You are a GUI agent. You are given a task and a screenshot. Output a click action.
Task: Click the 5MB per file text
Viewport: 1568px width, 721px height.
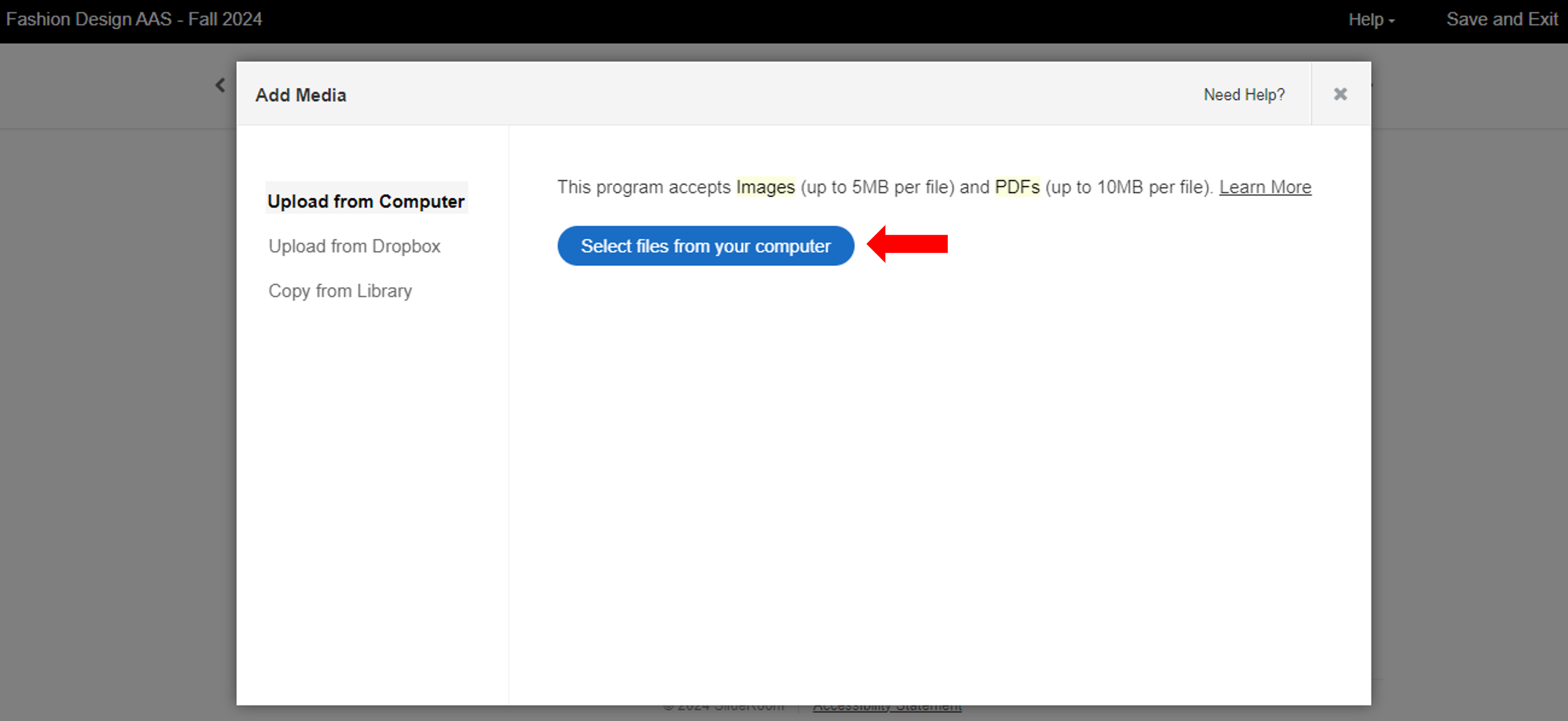pos(900,187)
